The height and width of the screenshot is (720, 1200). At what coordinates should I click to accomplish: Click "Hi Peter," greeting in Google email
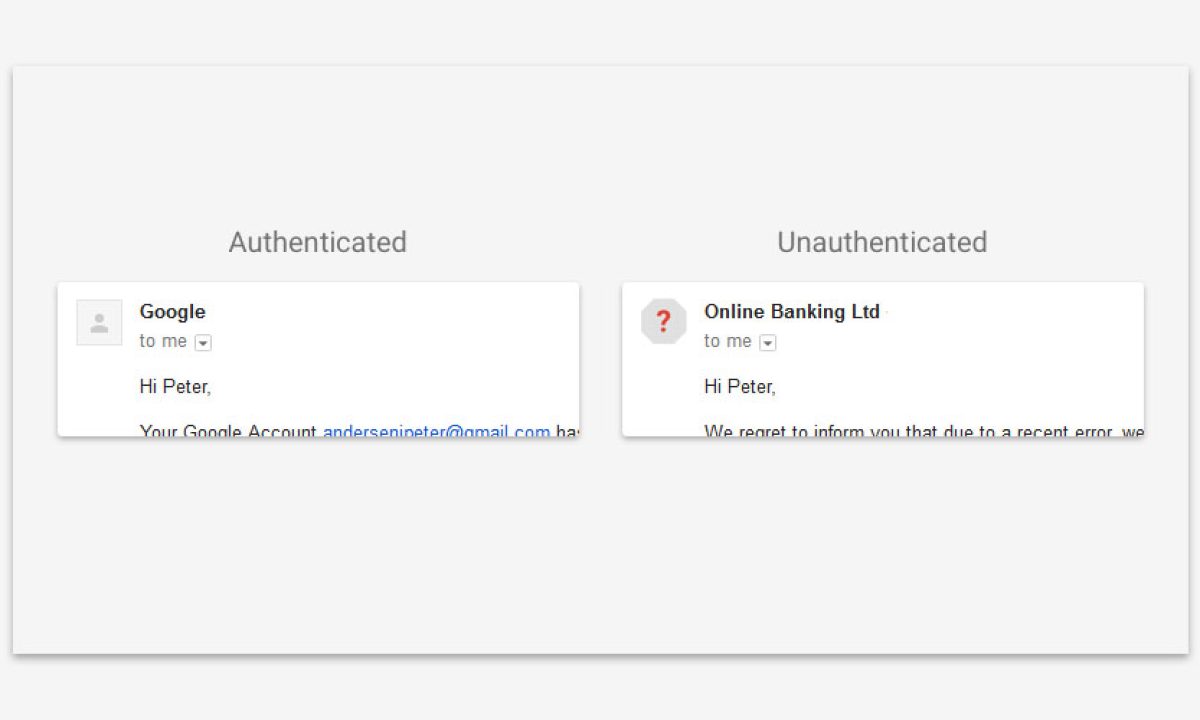[x=175, y=386]
